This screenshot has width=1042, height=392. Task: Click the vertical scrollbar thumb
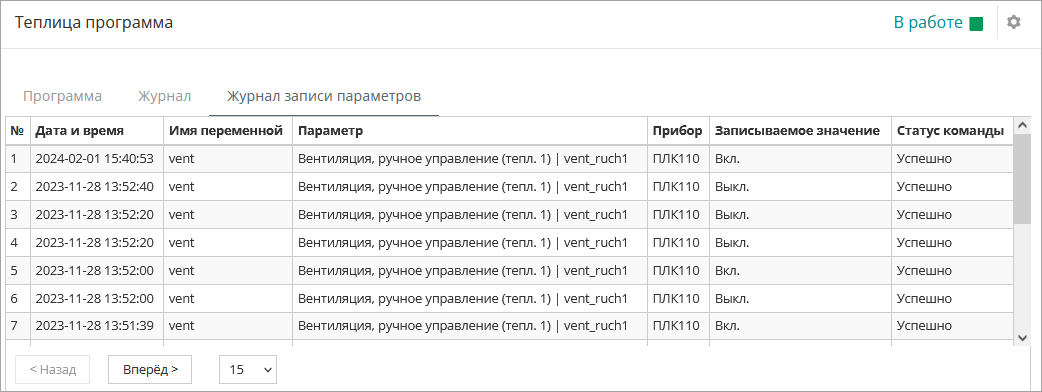[1023, 179]
